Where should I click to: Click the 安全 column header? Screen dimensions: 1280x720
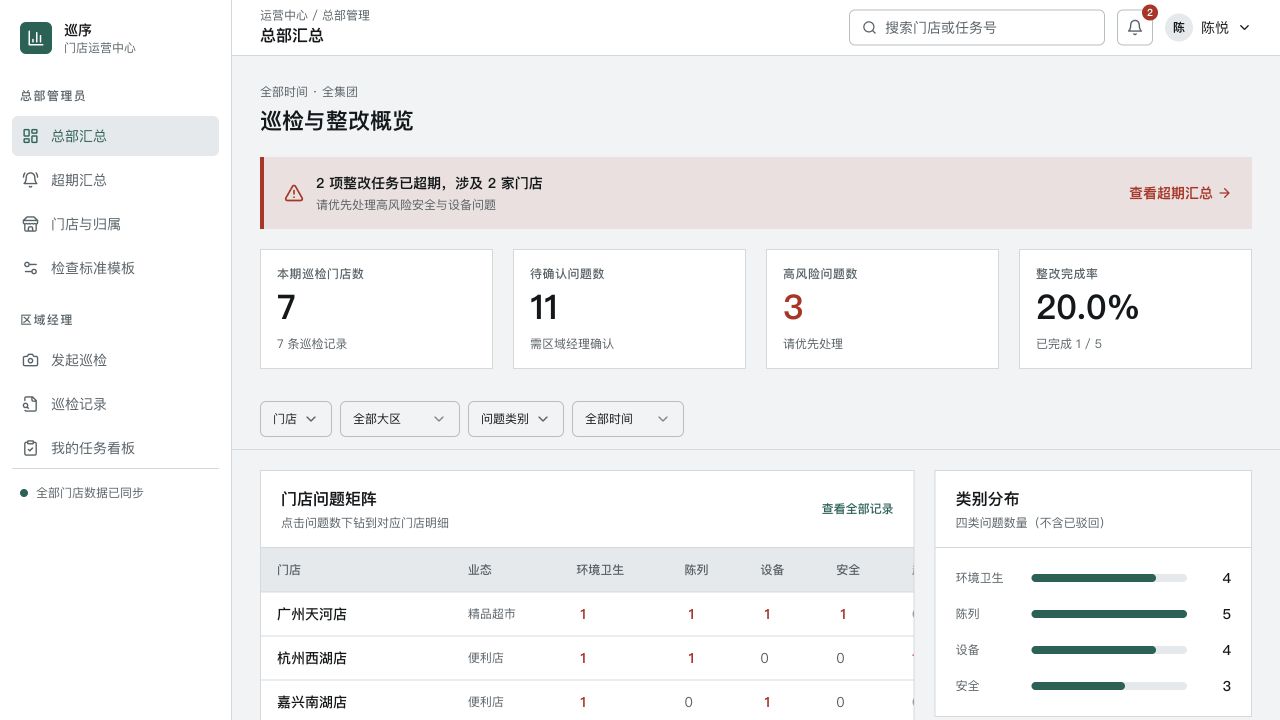(x=848, y=570)
